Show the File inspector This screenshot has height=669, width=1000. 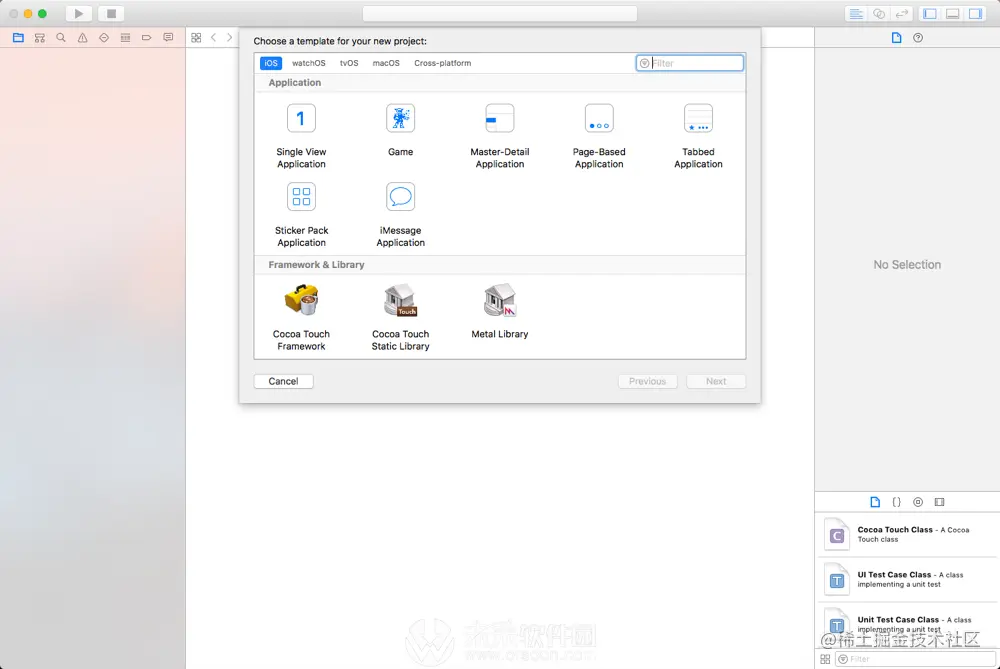[897, 38]
